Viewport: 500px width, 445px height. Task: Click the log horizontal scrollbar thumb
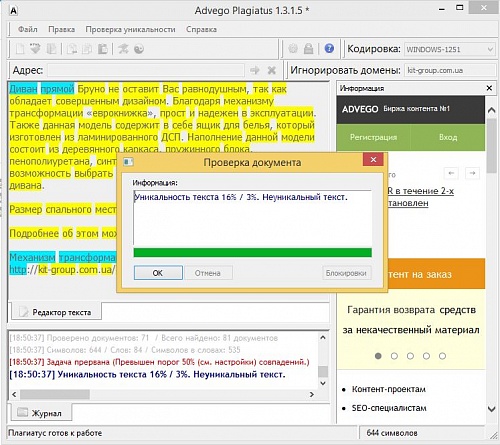pos(55,394)
